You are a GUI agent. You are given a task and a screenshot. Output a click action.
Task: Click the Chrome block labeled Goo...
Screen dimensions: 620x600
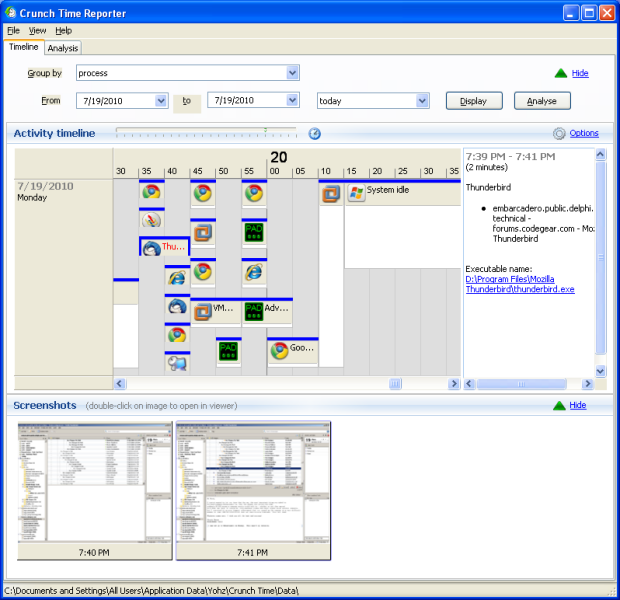pyautogui.click(x=292, y=350)
